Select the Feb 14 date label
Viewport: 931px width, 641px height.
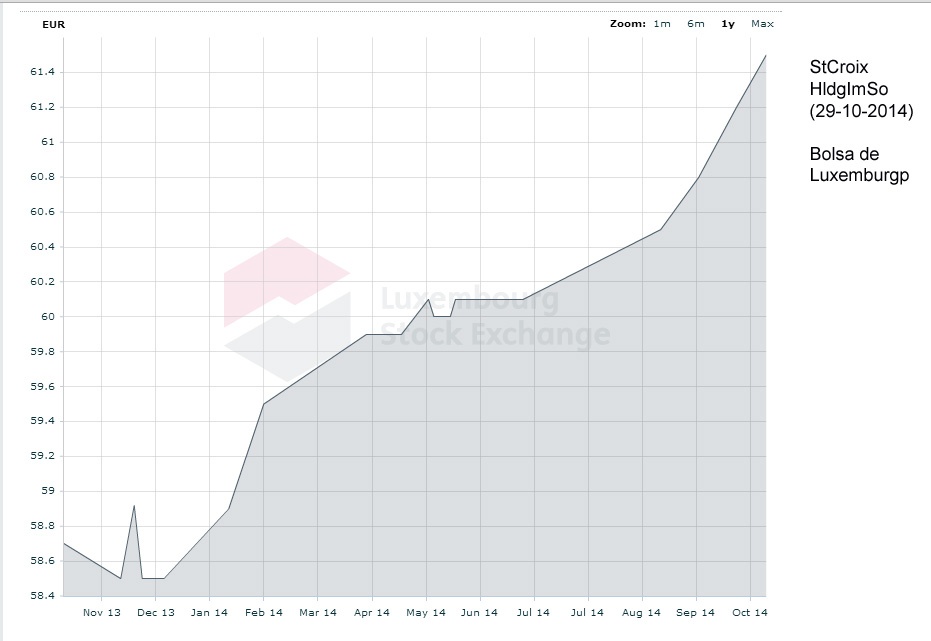[x=263, y=613]
